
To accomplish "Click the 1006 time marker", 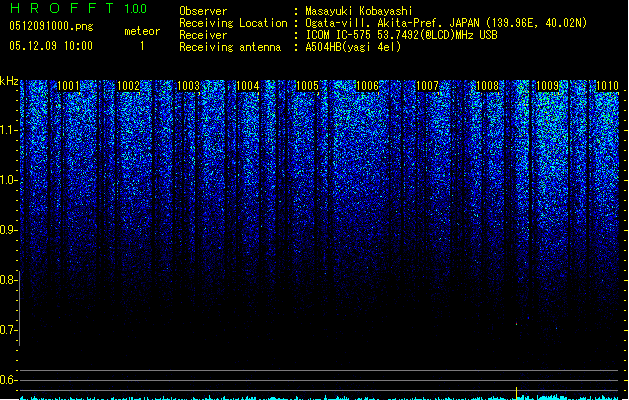I will (367, 86).
